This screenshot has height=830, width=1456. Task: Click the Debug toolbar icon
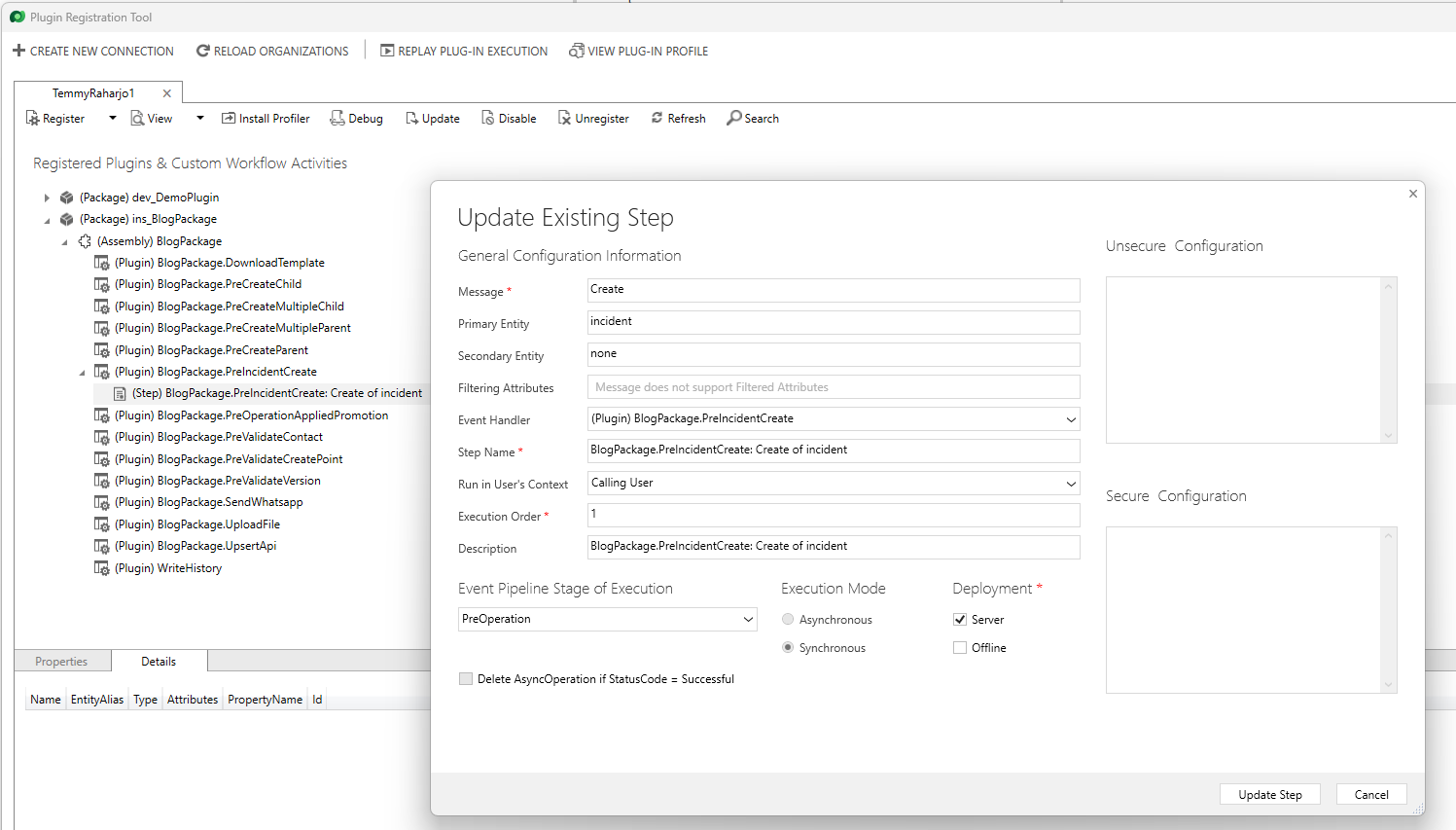click(x=337, y=118)
